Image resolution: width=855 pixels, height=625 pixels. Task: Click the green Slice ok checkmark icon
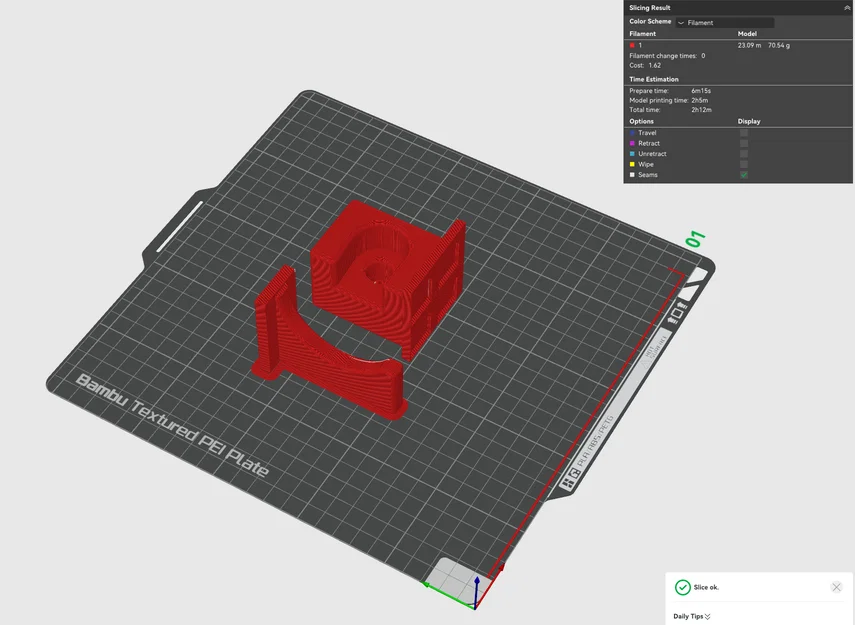(x=682, y=587)
